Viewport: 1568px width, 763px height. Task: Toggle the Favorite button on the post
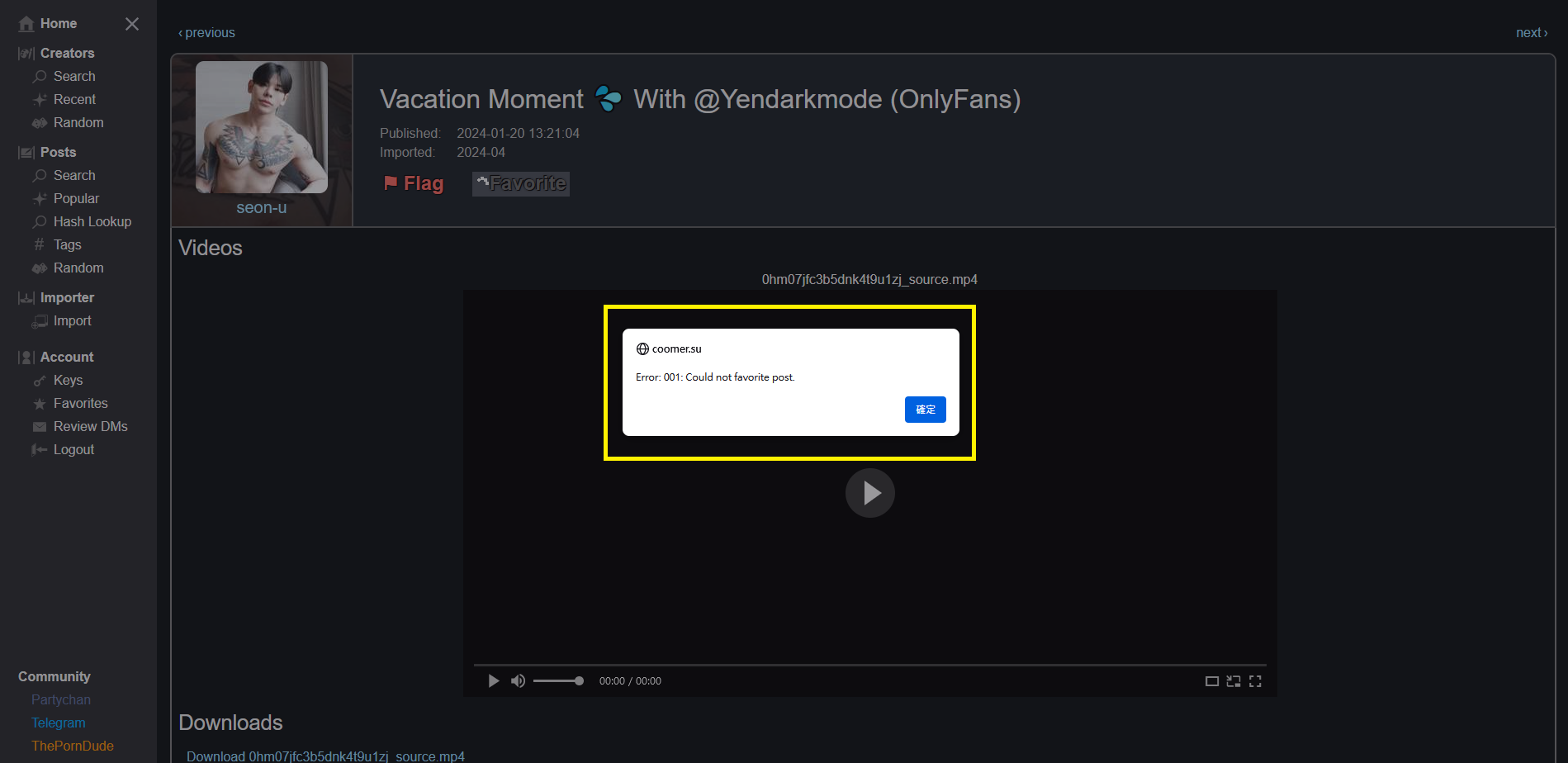[x=521, y=183]
